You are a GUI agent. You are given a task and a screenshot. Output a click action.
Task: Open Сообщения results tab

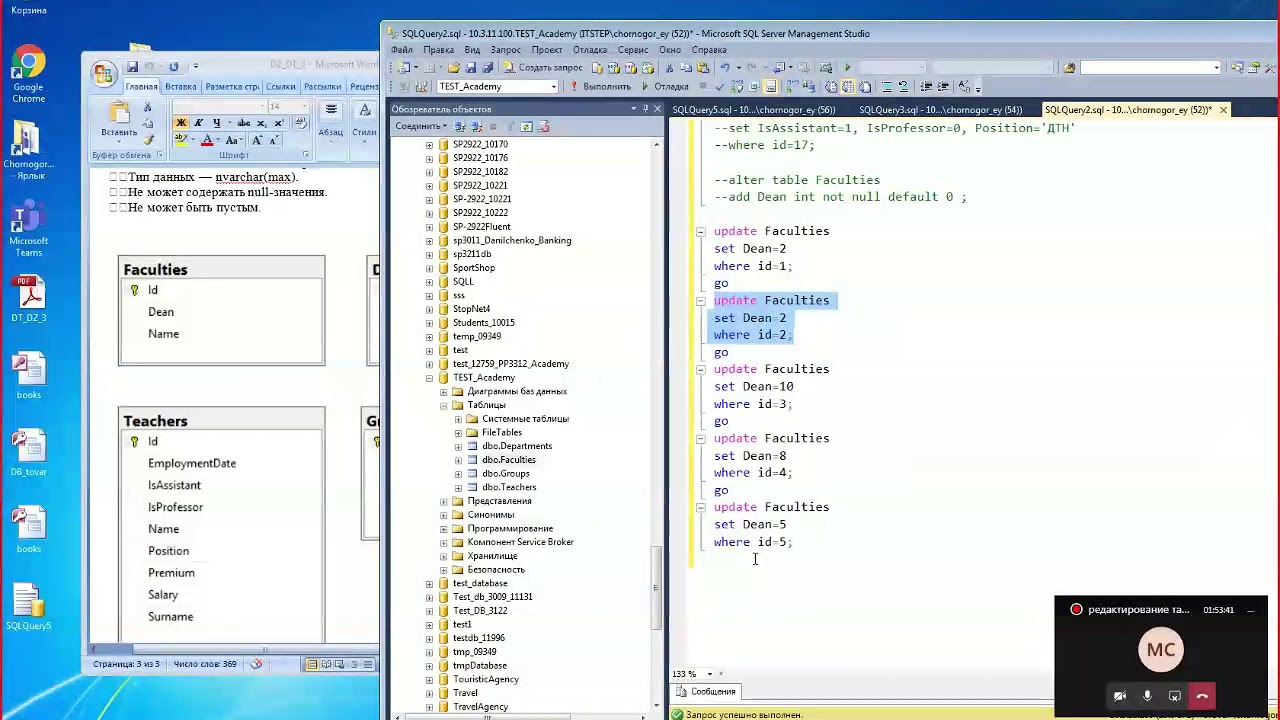coord(706,692)
